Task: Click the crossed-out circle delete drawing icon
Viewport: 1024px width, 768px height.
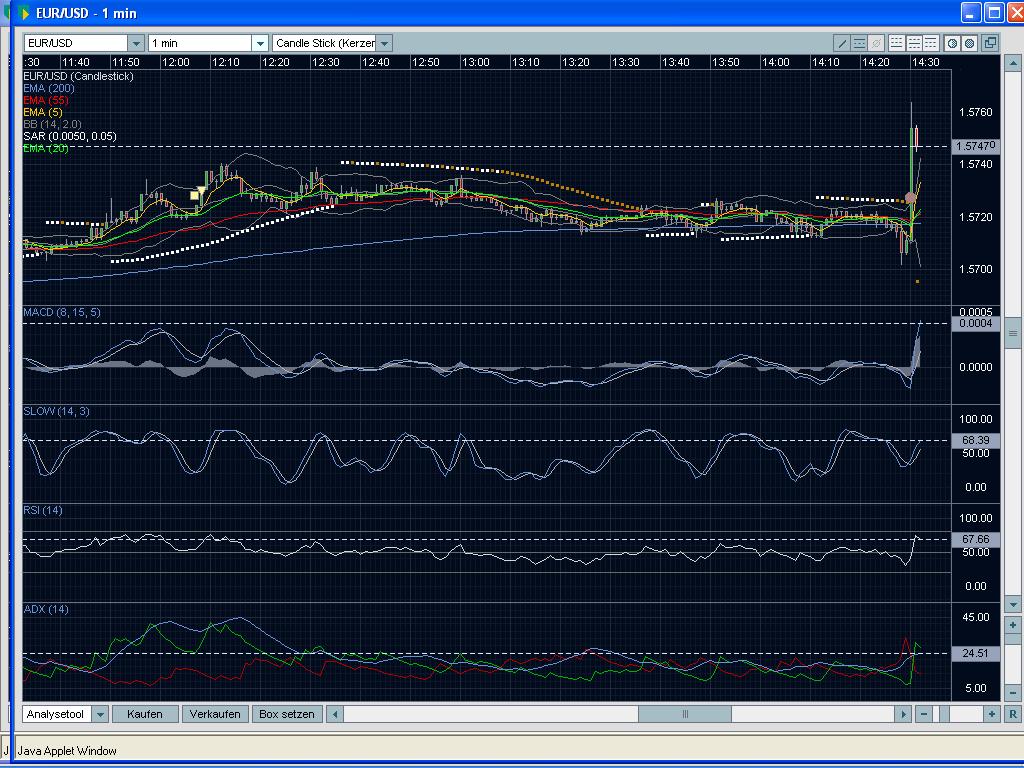Action: pyautogui.click(x=877, y=43)
